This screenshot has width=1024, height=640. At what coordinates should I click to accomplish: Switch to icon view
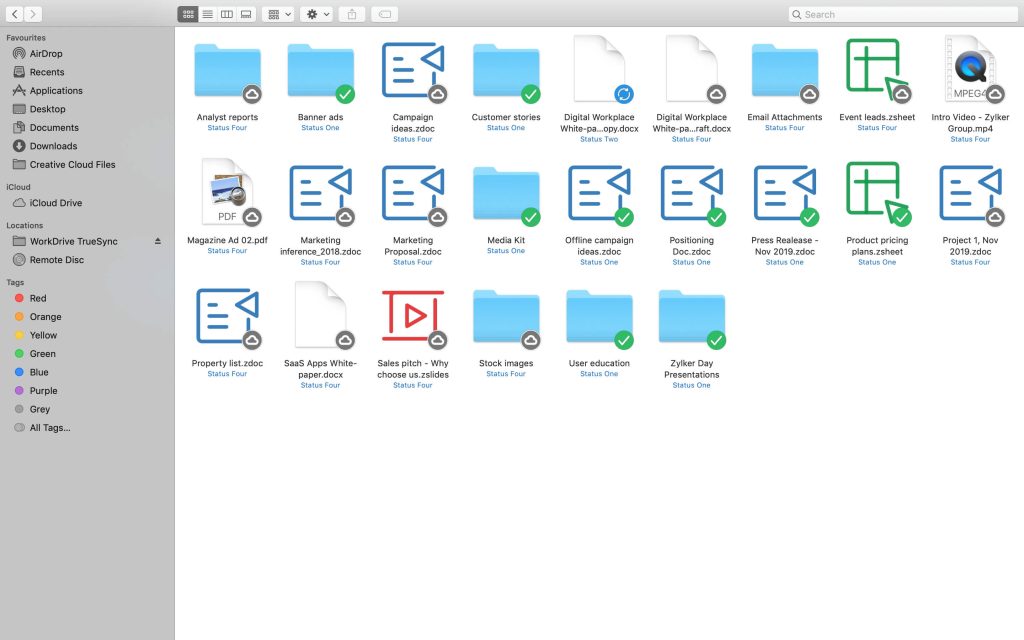pyautogui.click(x=188, y=14)
